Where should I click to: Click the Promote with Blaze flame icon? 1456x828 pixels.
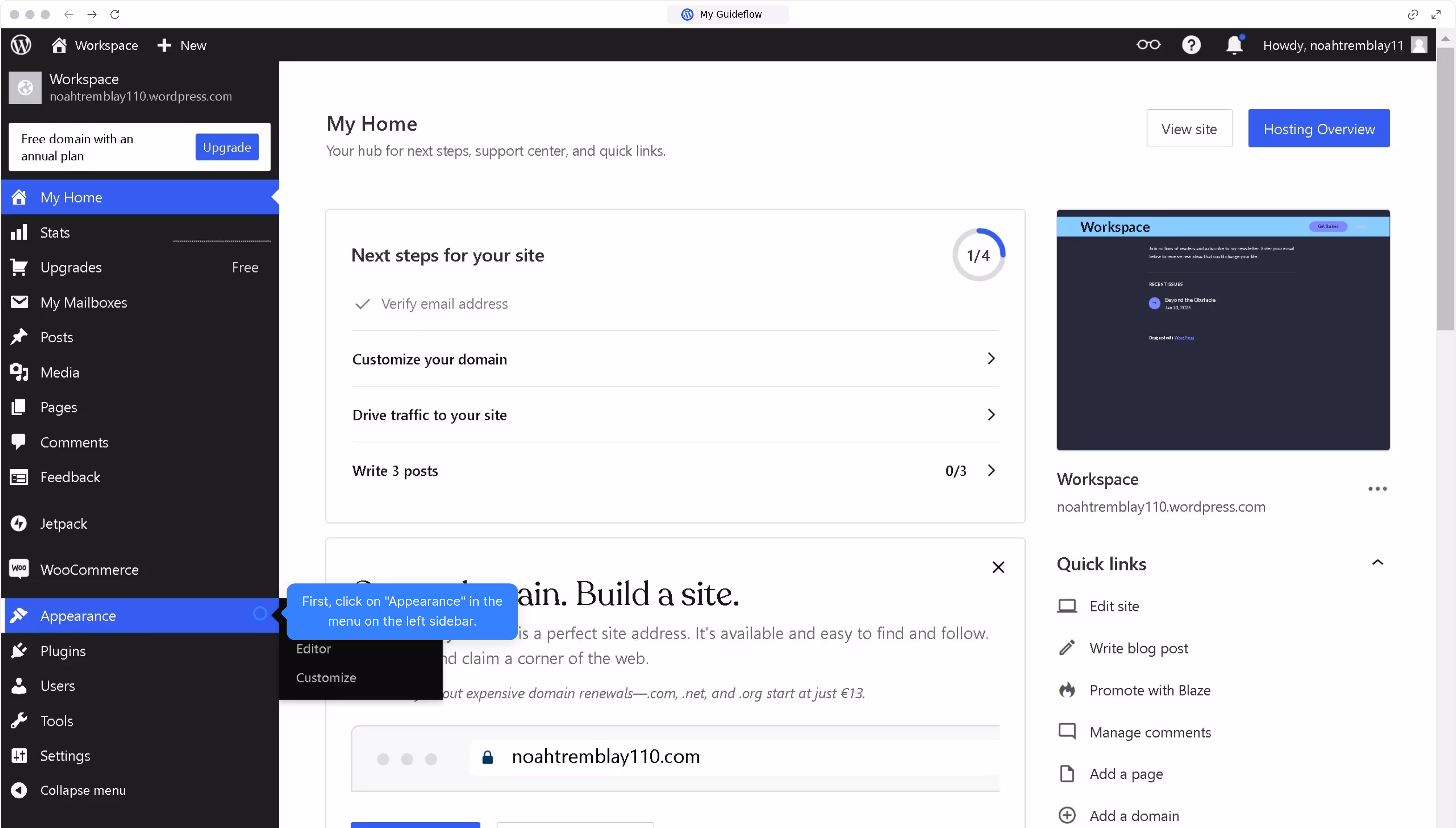[x=1067, y=690]
